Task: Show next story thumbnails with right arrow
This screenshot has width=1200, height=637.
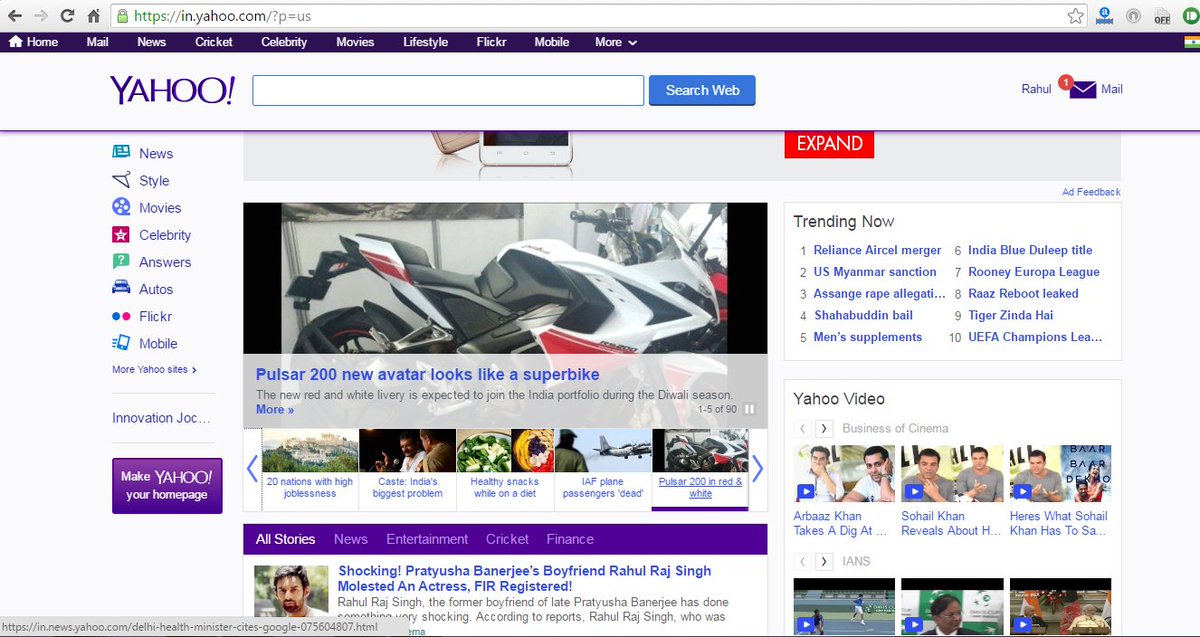Action: [758, 468]
